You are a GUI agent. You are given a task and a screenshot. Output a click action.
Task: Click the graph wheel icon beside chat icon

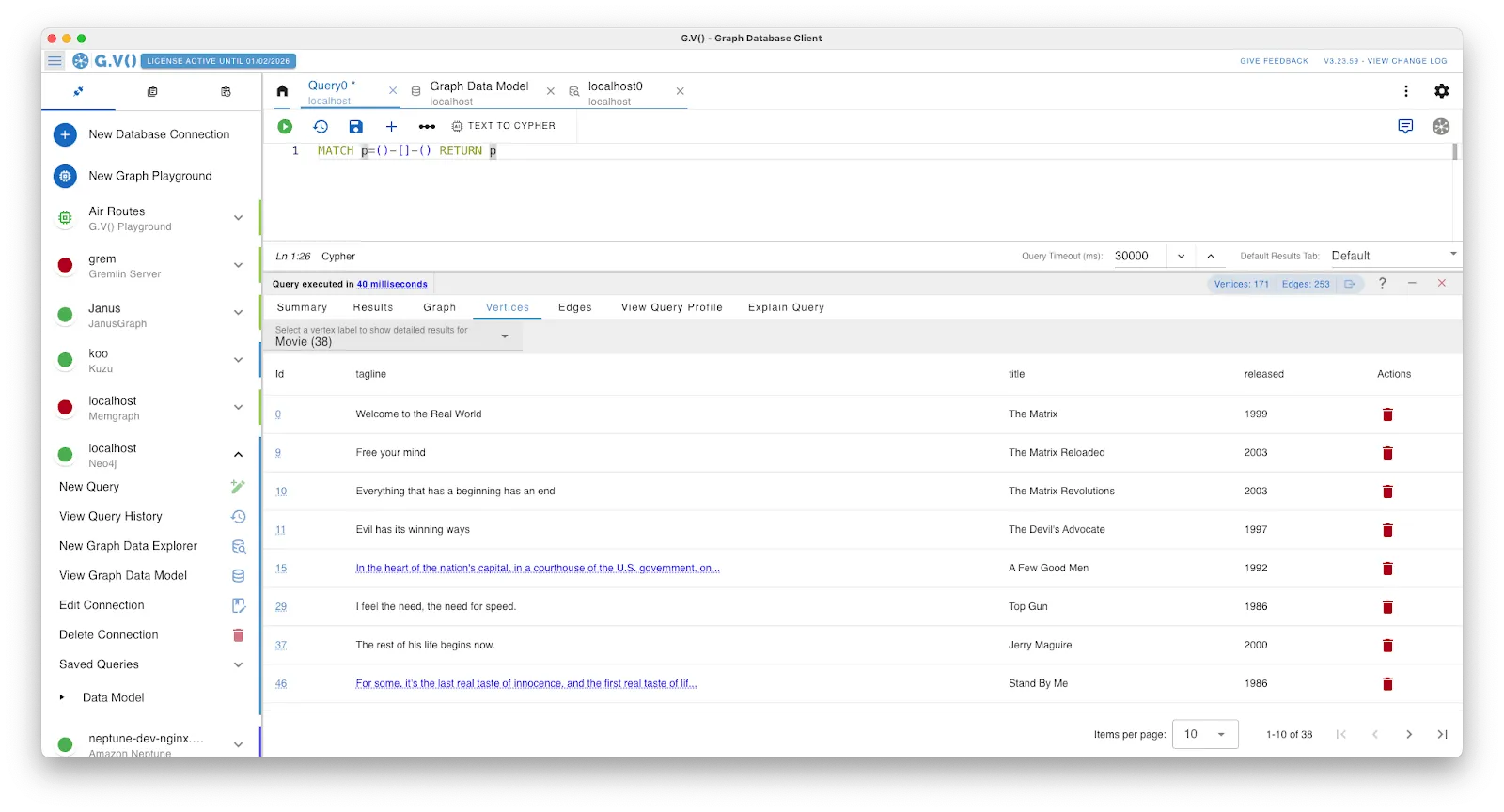[x=1441, y=126]
